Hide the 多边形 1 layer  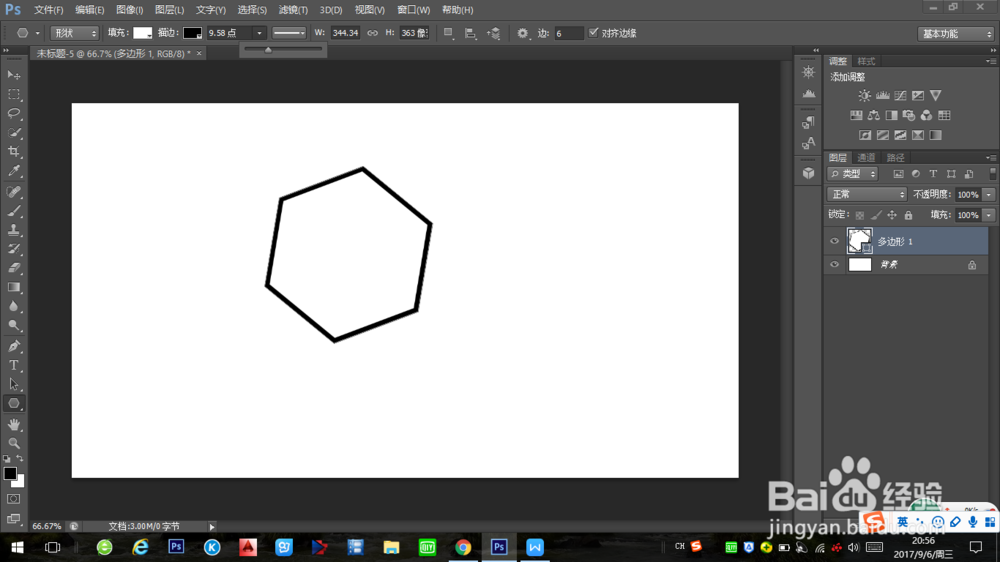click(x=835, y=241)
